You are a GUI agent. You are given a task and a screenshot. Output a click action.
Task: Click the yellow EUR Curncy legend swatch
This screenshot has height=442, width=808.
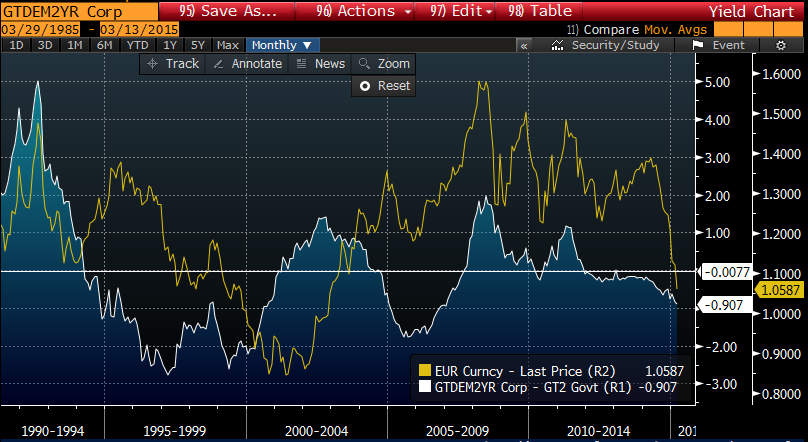423,370
